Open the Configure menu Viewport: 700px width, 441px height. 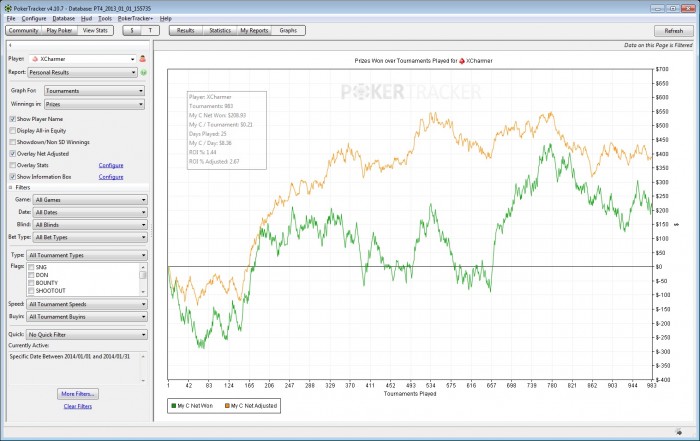pyautogui.click(x=34, y=19)
